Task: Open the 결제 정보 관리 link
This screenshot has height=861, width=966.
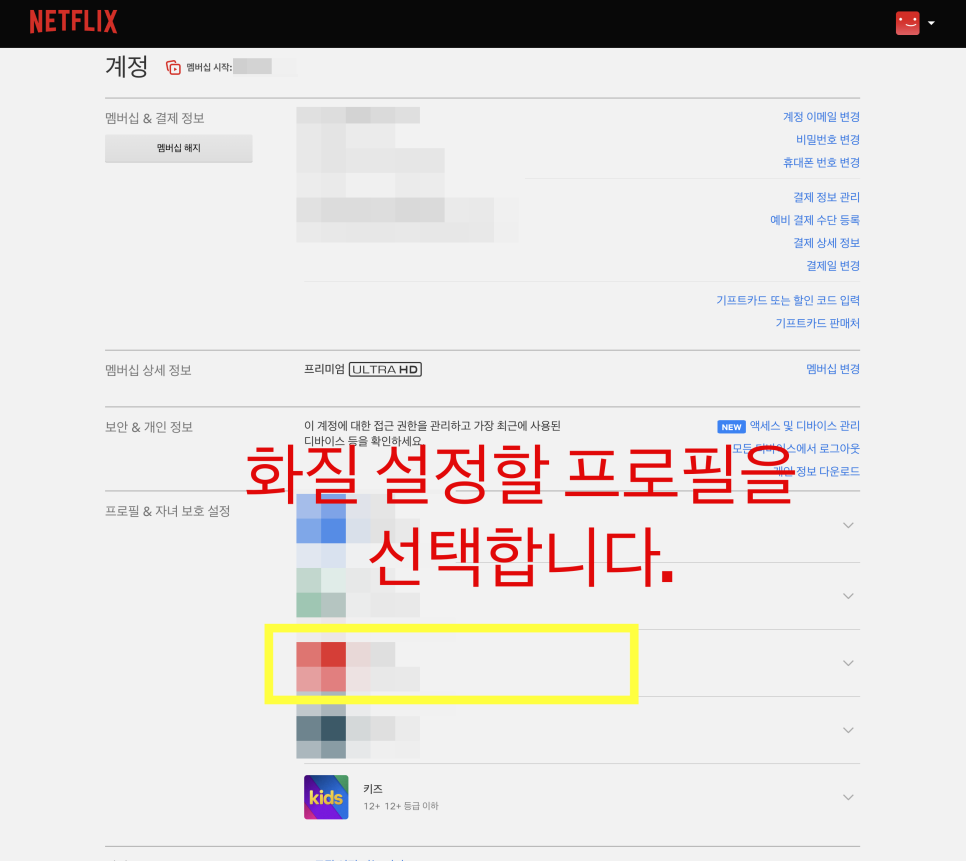Action: (x=826, y=197)
